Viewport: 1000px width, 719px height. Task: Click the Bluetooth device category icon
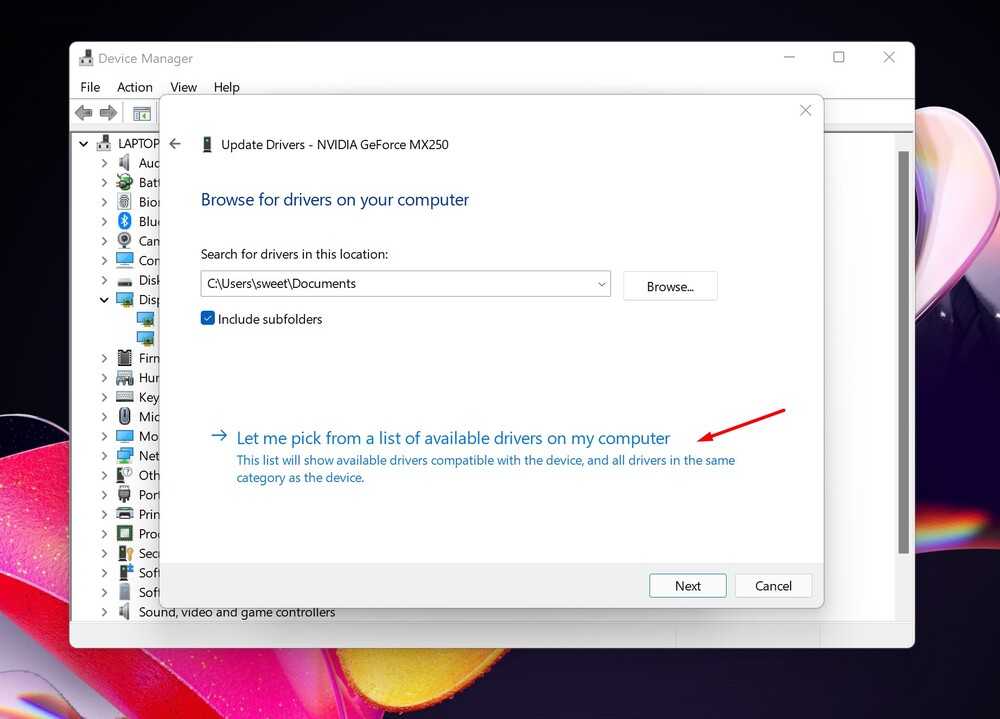125,221
